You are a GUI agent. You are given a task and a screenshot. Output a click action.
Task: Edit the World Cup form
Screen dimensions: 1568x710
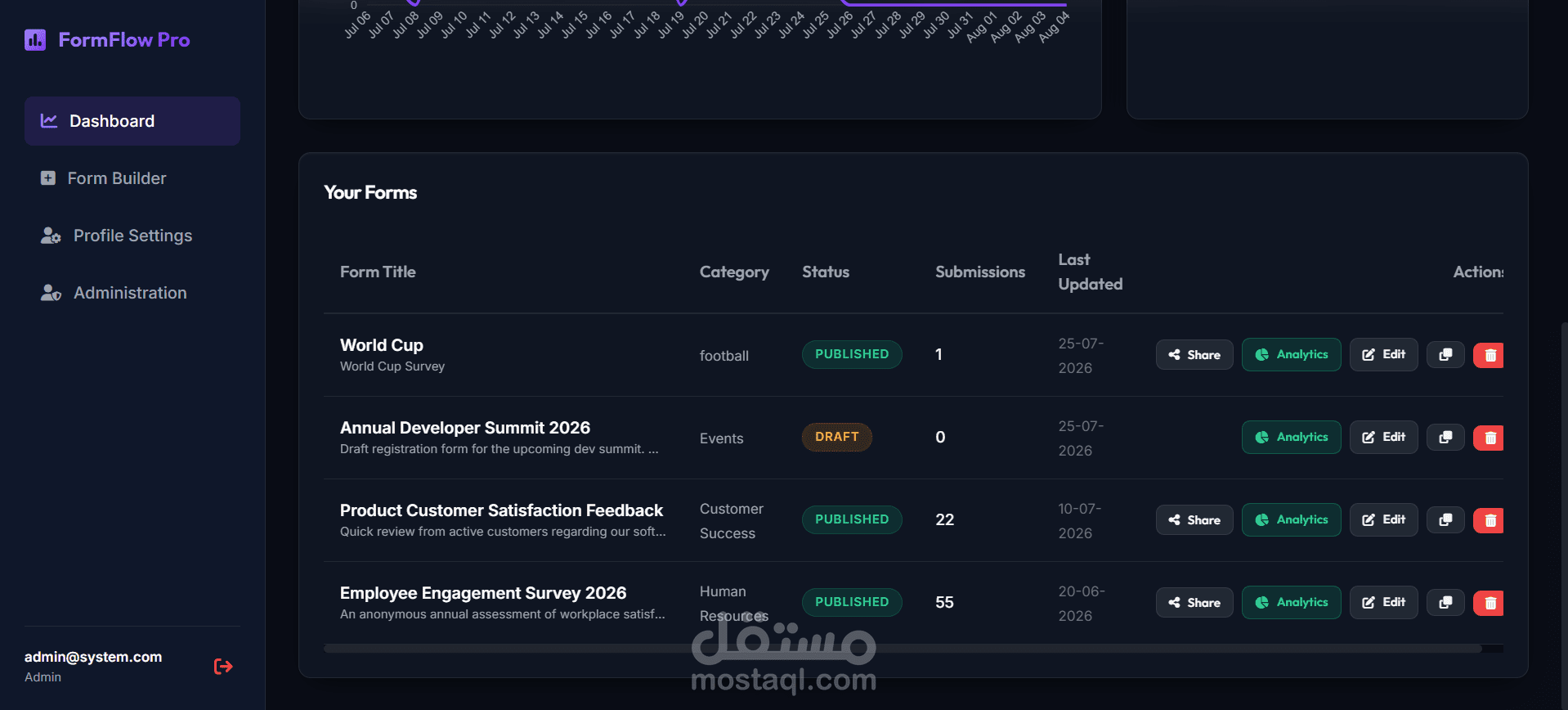point(1384,355)
